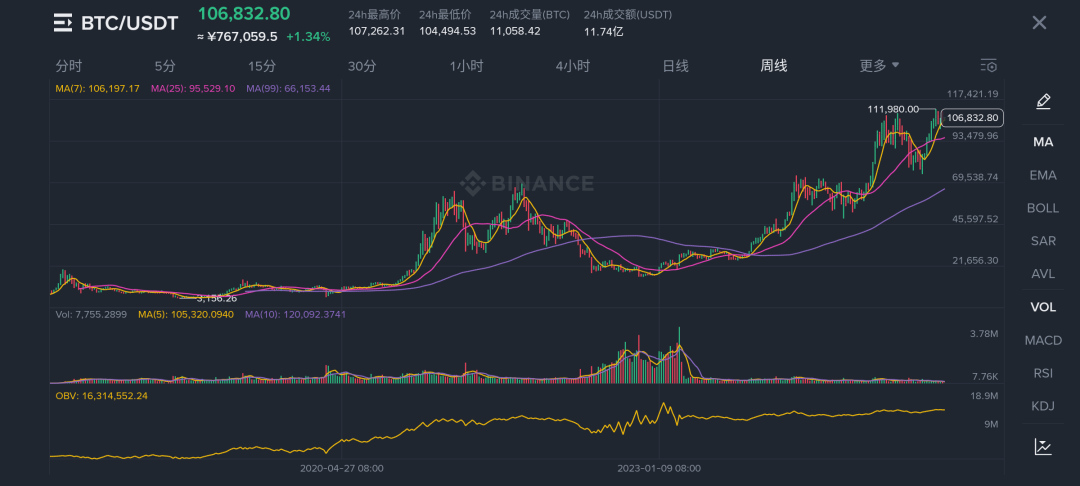
Task: Enable the RSI indicator
Action: tap(1043, 373)
